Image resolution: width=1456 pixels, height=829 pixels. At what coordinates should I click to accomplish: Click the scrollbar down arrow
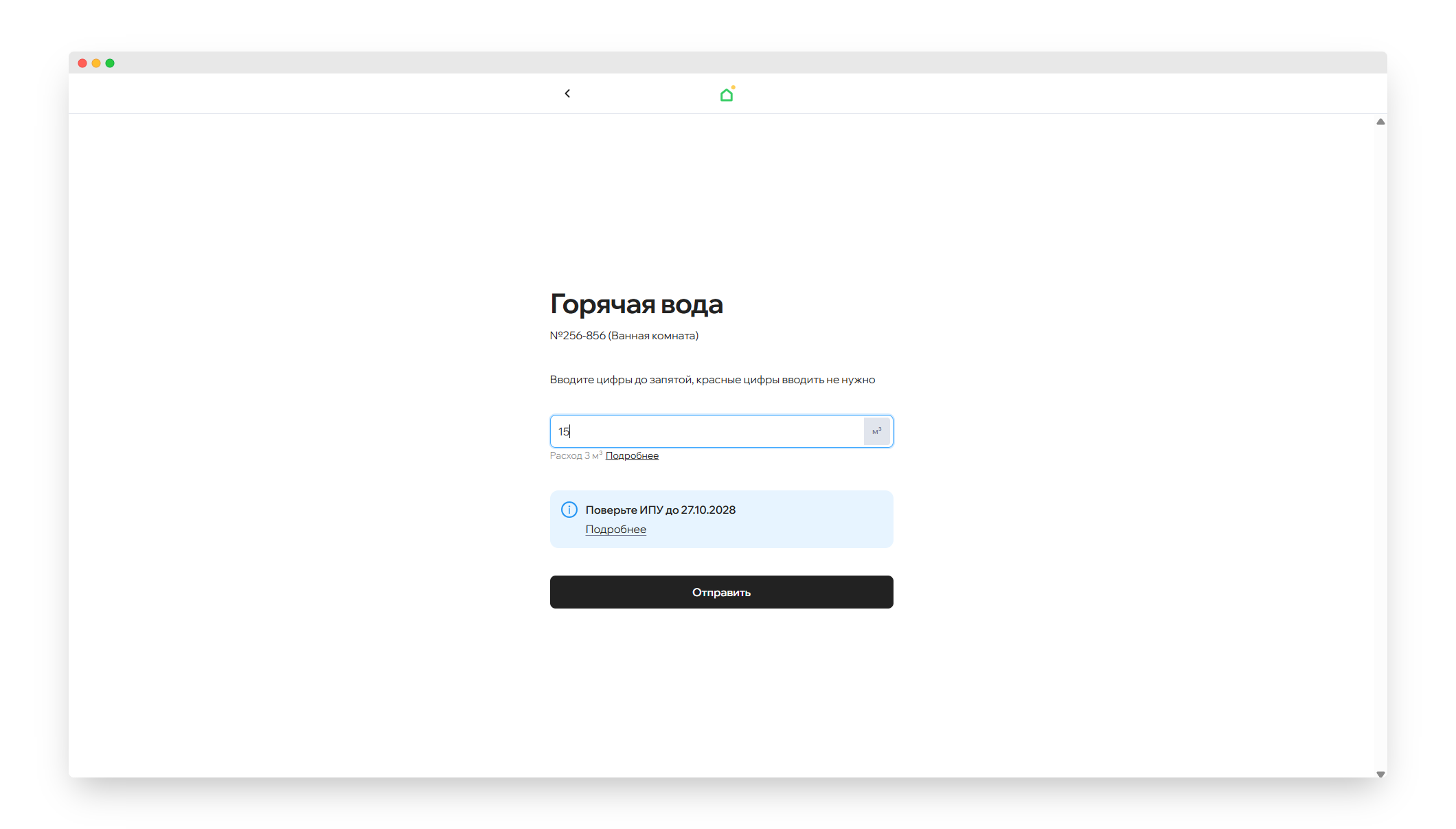tap(1380, 774)
